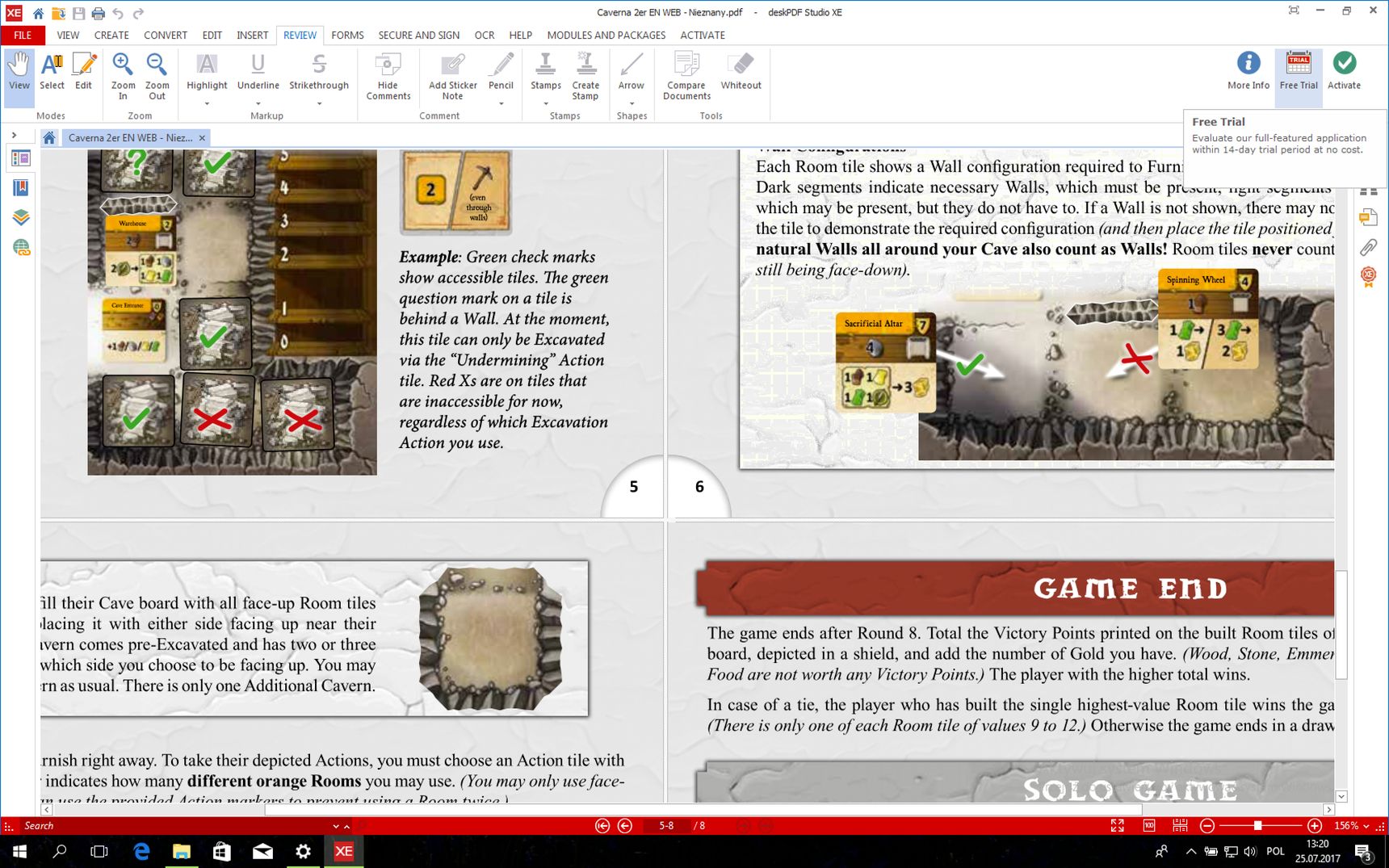Apply the Strikethrough markup tool
Screen dimensions: 1389x868
coord(319,71)
